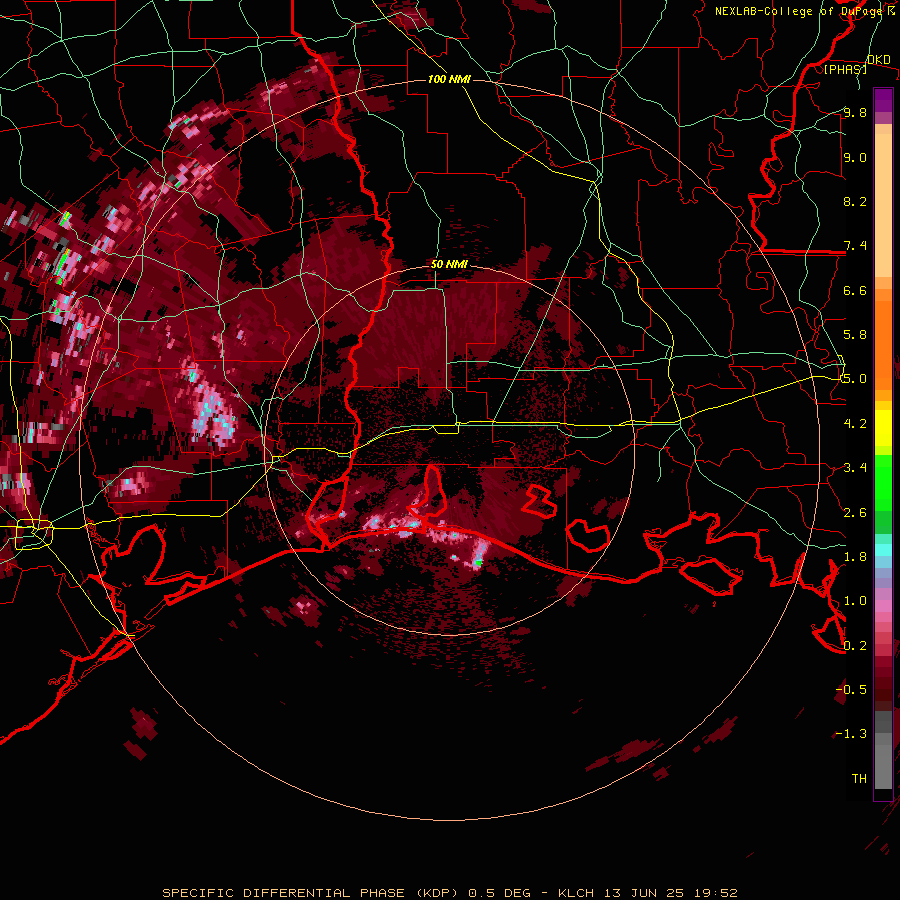Click the 5.0 value on color scale
This screenshot has height=900, width=900.
click(855, 379)
